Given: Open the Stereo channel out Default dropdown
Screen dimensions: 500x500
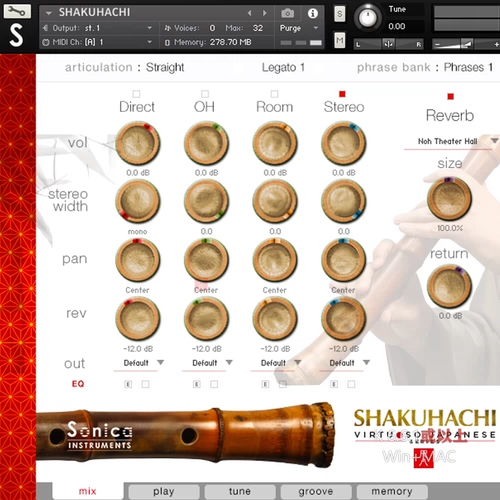Looking at the screenshot, I should [x=345, y=363].
